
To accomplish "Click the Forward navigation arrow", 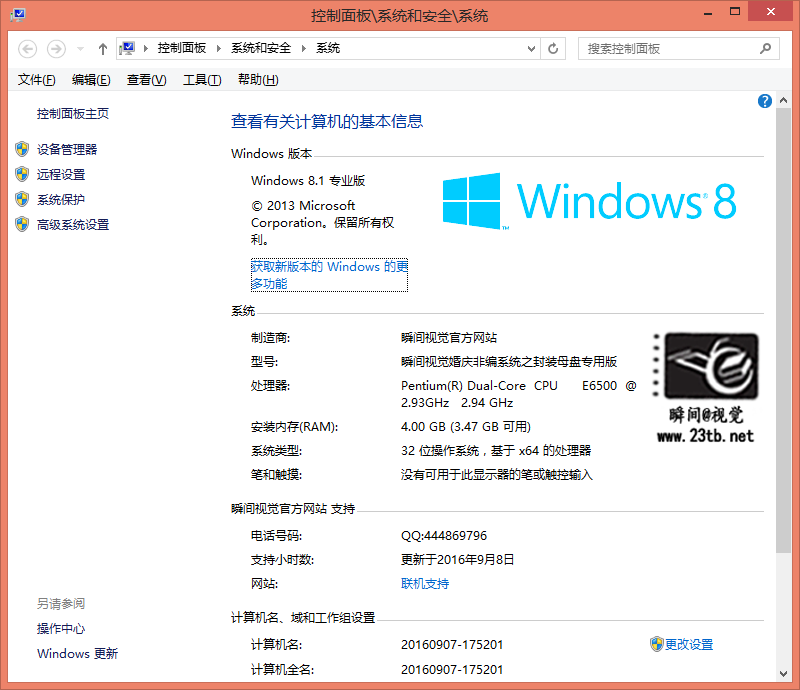I will point(56,49).
